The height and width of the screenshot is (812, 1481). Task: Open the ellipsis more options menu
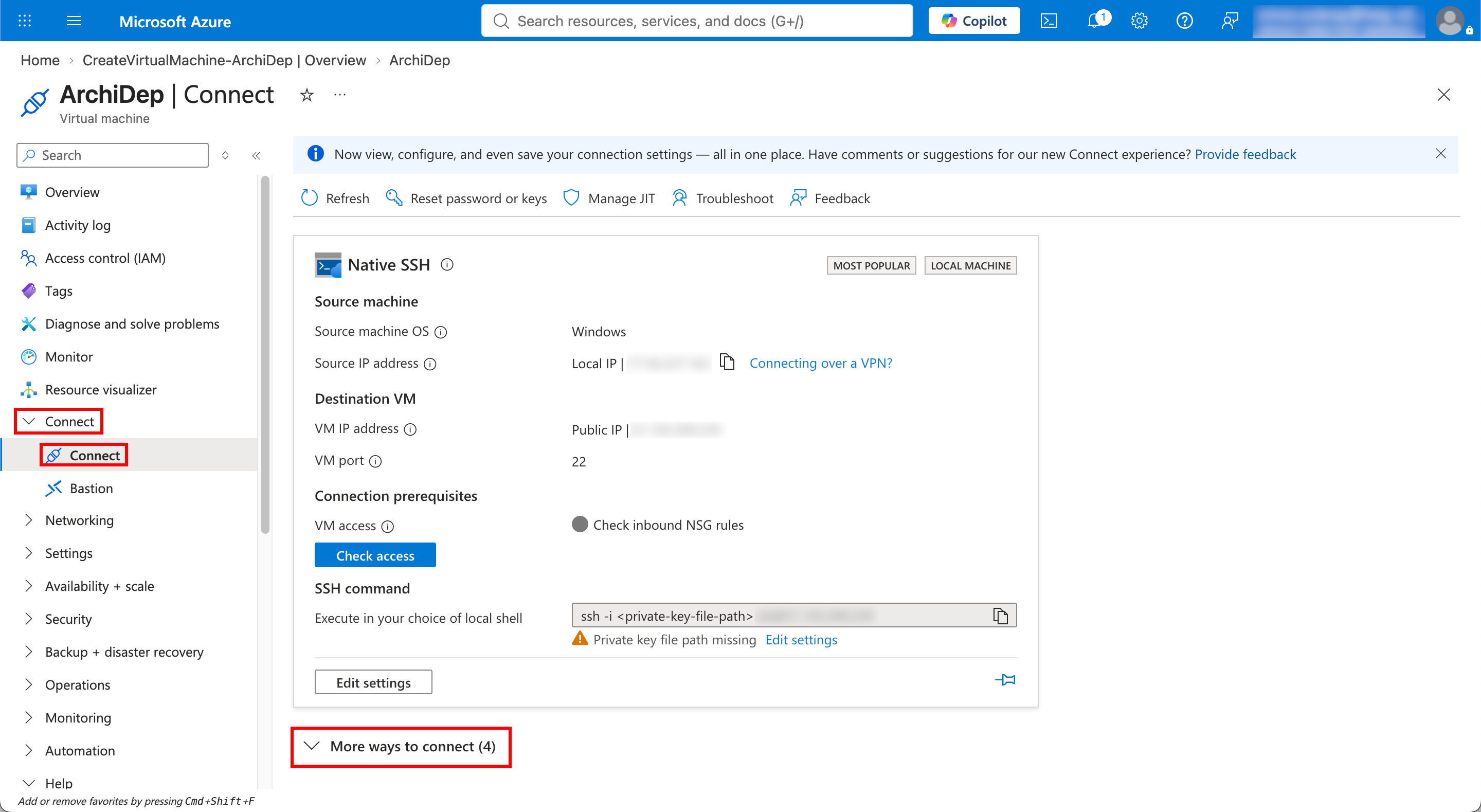pos(340,95)
